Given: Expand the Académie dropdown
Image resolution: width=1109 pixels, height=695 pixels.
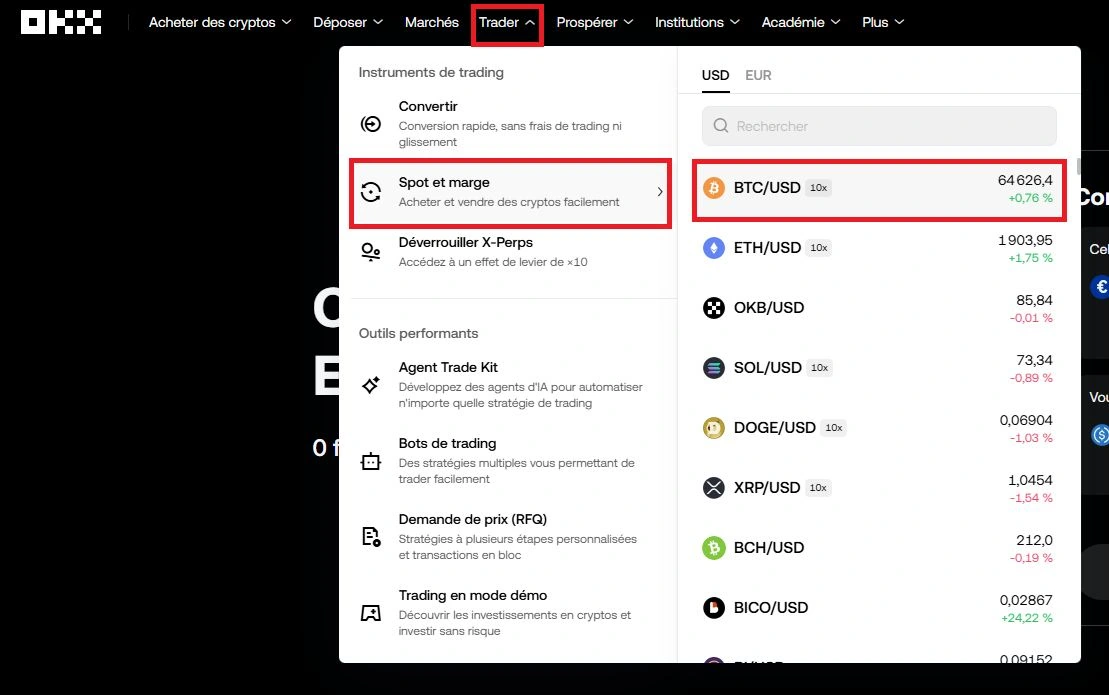Looking at the screenshot, I should 801,22.
